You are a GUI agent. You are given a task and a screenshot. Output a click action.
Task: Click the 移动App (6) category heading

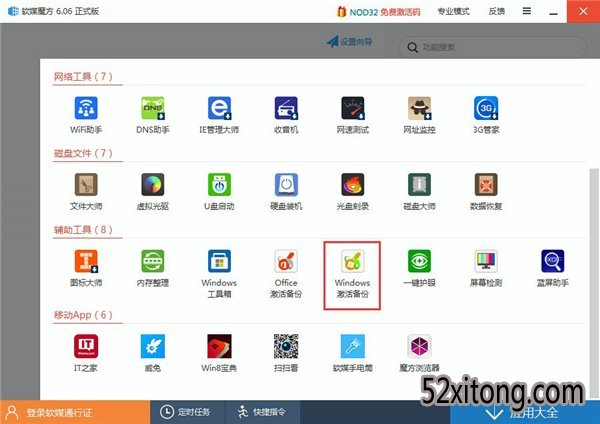tap(83, 315)
